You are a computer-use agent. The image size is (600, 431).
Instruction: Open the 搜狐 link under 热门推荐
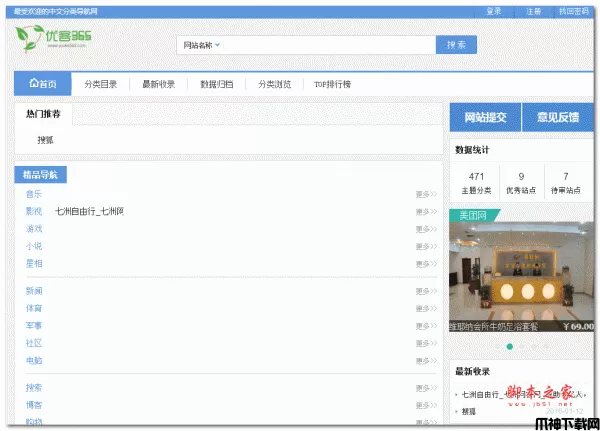coord(45,140)
